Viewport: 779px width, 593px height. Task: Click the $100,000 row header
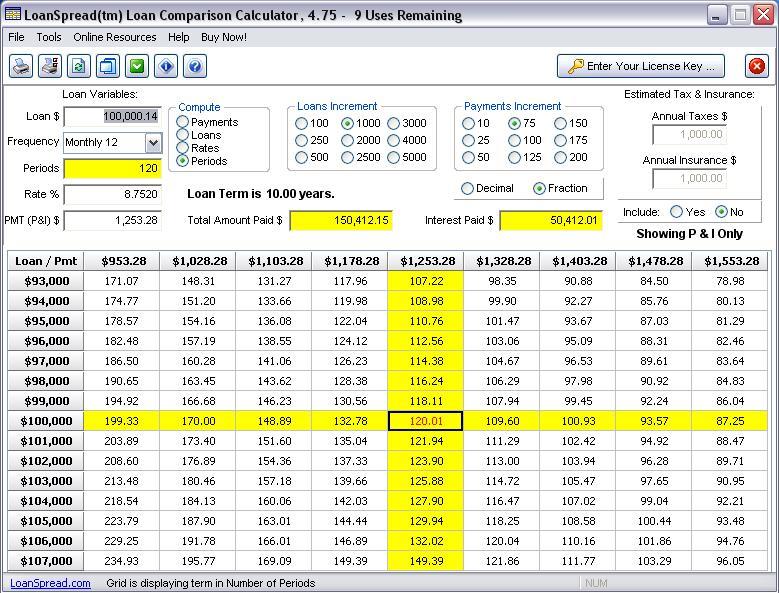point(46,421)
